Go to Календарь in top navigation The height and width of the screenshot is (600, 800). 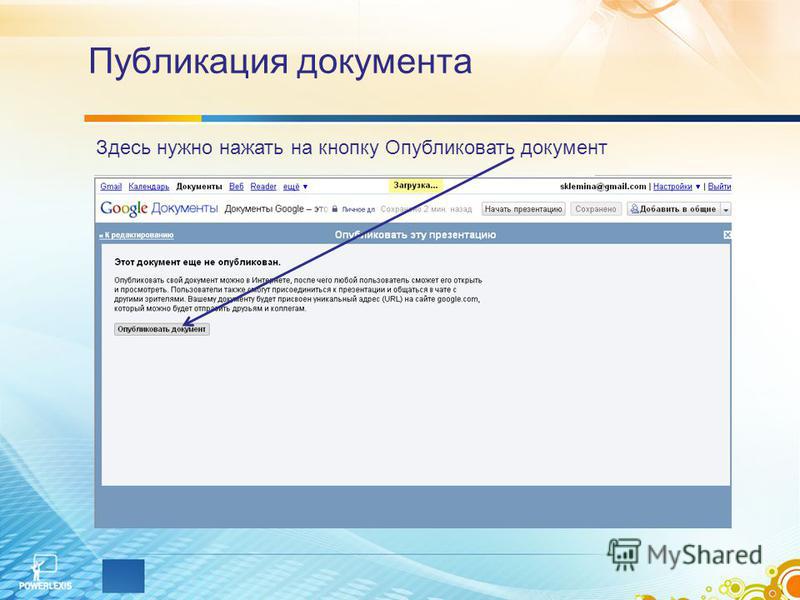[x=148, y=187]
